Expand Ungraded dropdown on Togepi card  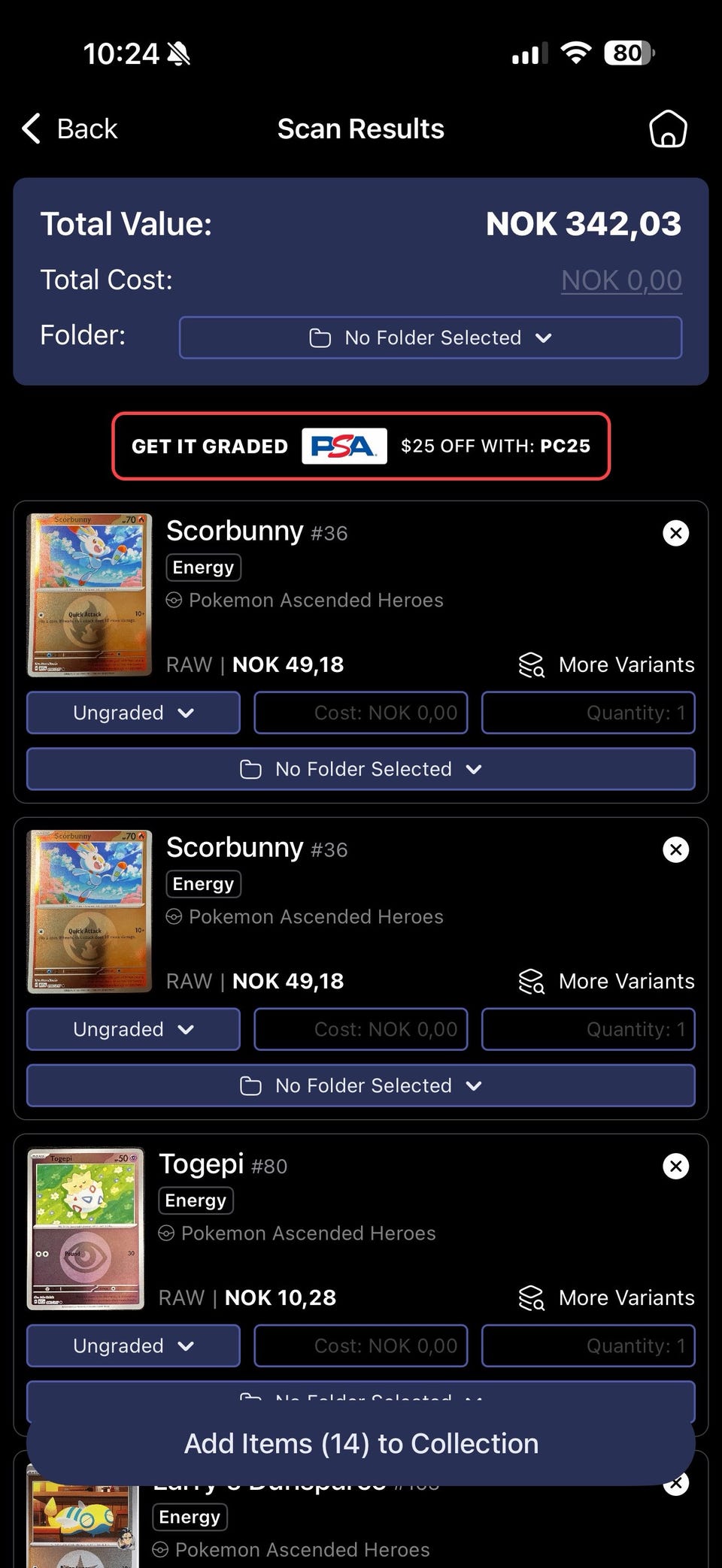coord(133,1346)
